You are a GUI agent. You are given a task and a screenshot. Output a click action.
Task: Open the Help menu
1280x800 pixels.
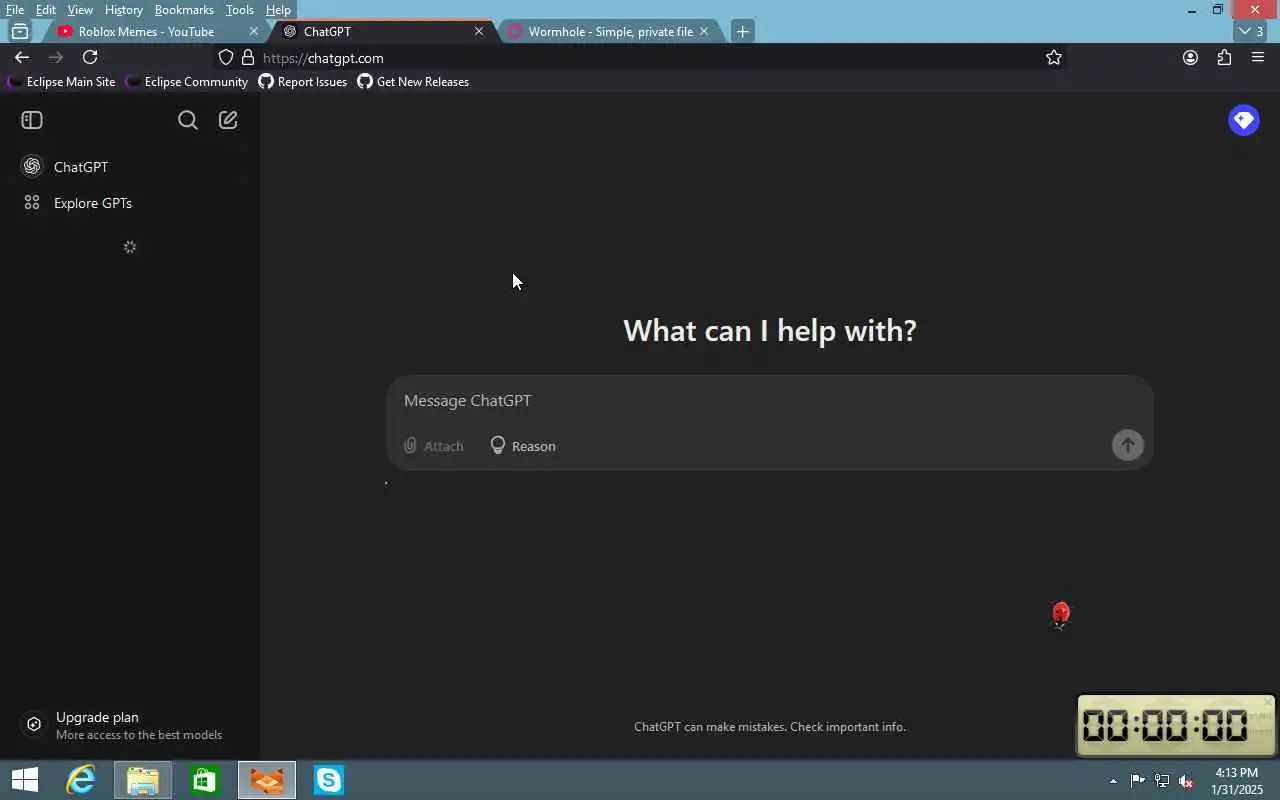click(x=278, y=10)
